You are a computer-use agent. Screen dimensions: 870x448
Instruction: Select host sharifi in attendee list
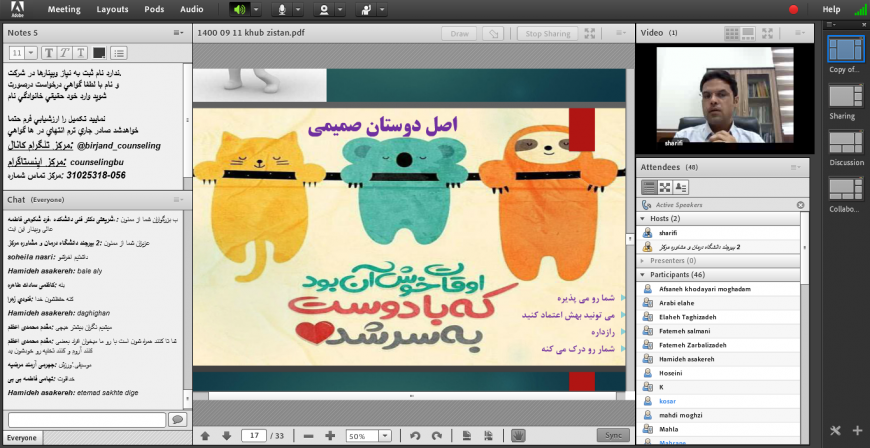click(x=719, y=233)
